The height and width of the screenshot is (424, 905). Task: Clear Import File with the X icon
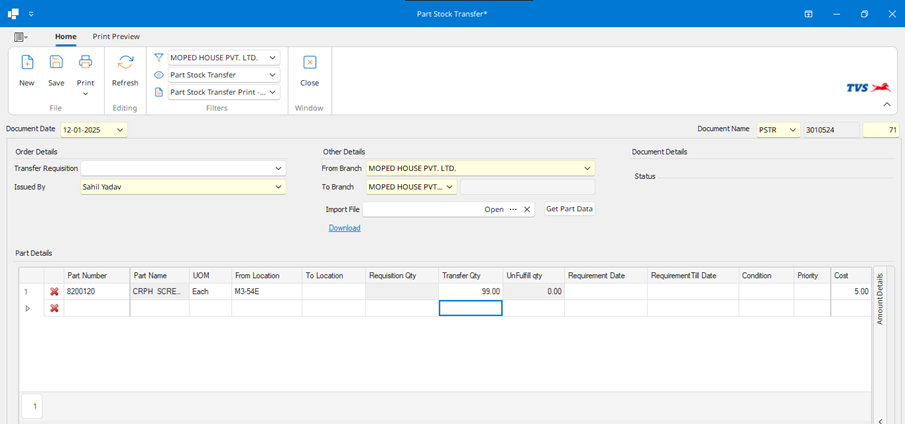pyautogui.click(x=527, y=209)
